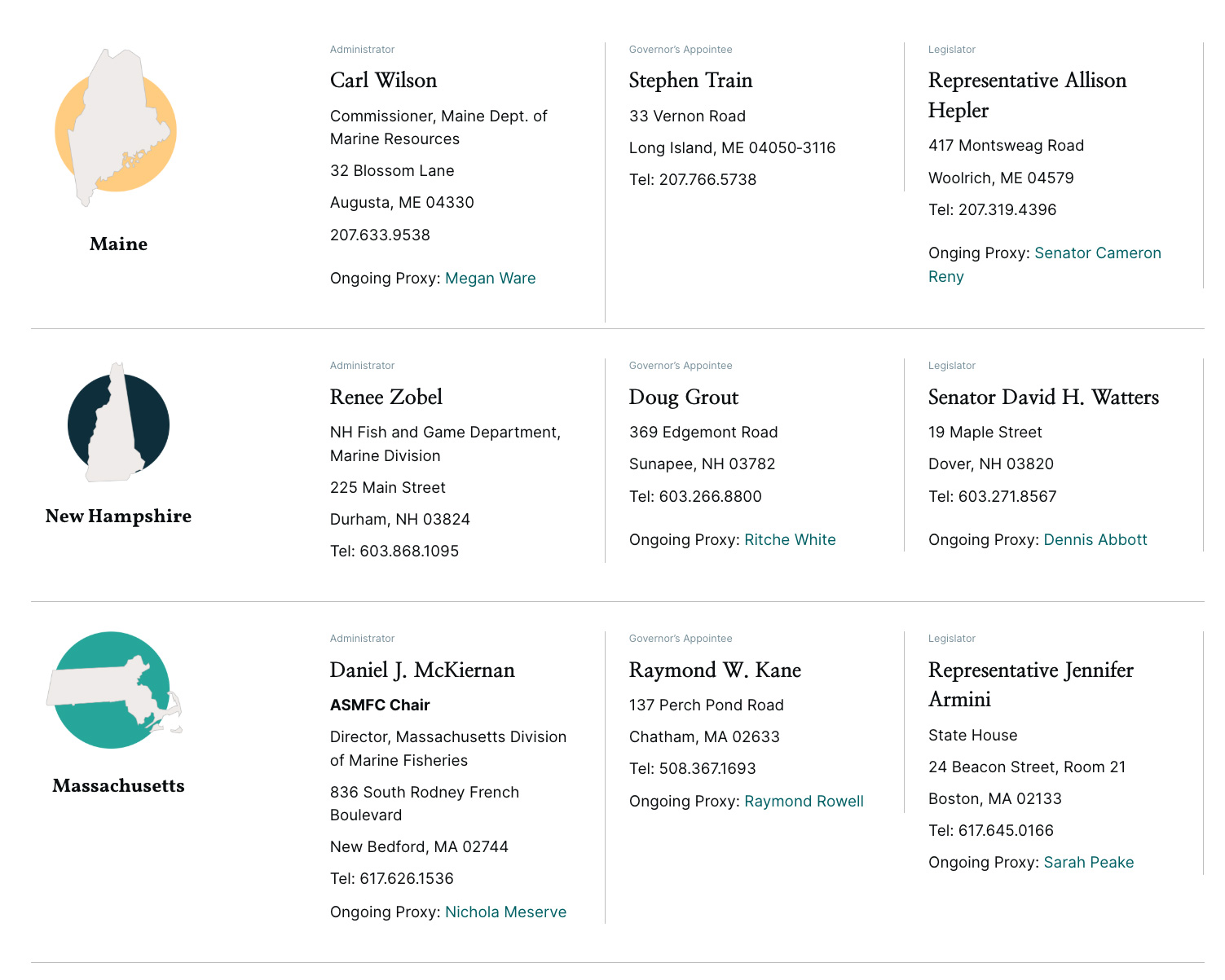Click the Maine state name label
The width and height of the screenshot is (1225, 980).
click(119, 244)
